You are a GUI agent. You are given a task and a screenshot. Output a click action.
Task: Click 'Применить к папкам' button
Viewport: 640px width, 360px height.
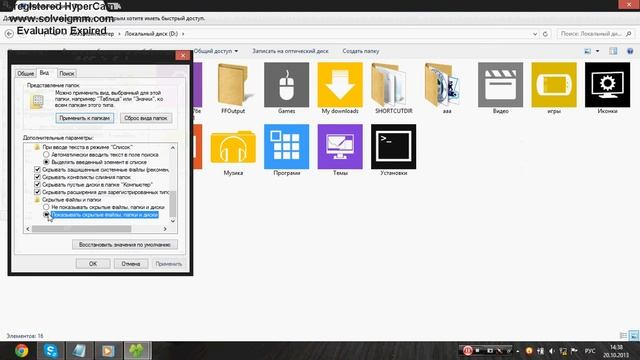84,118
